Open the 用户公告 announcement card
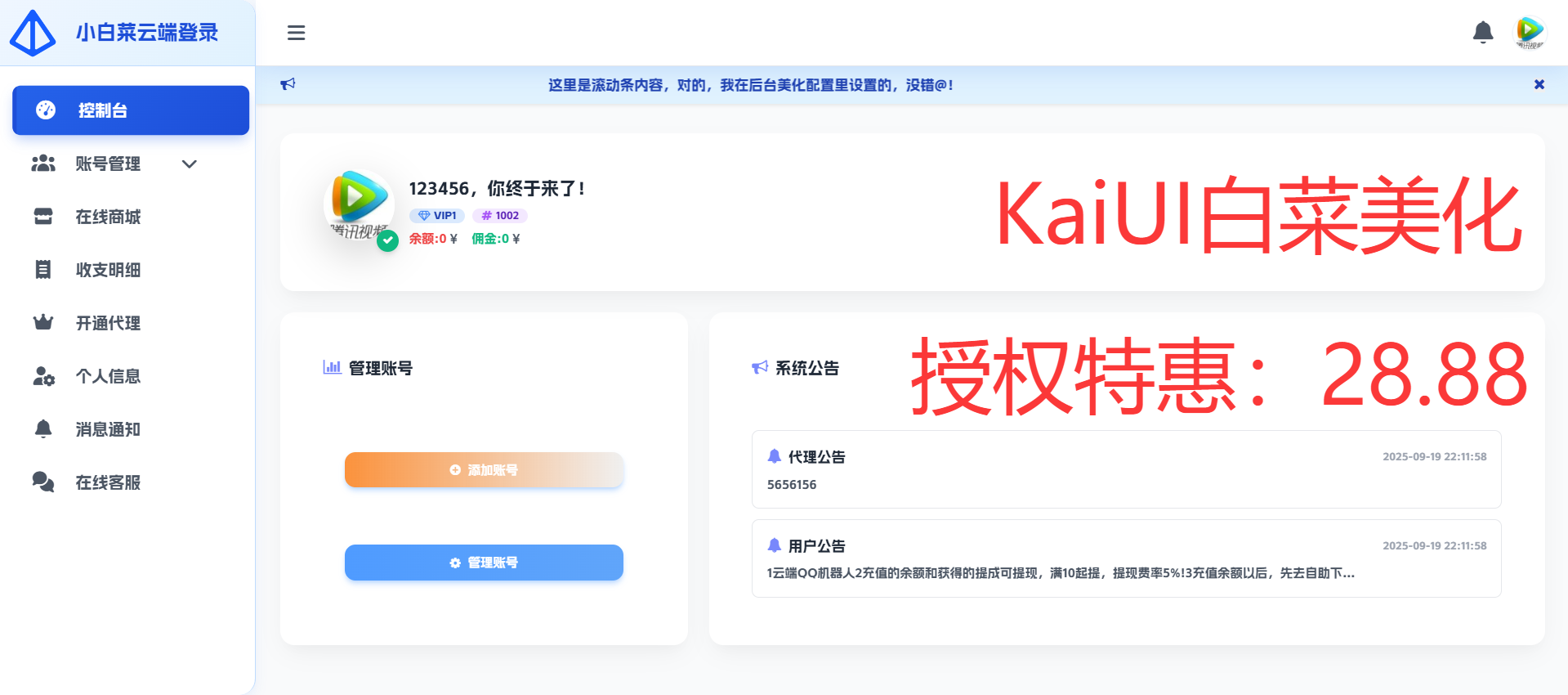The width and height of the screenshot is (1568, 695). click(x=1125, y=558)
